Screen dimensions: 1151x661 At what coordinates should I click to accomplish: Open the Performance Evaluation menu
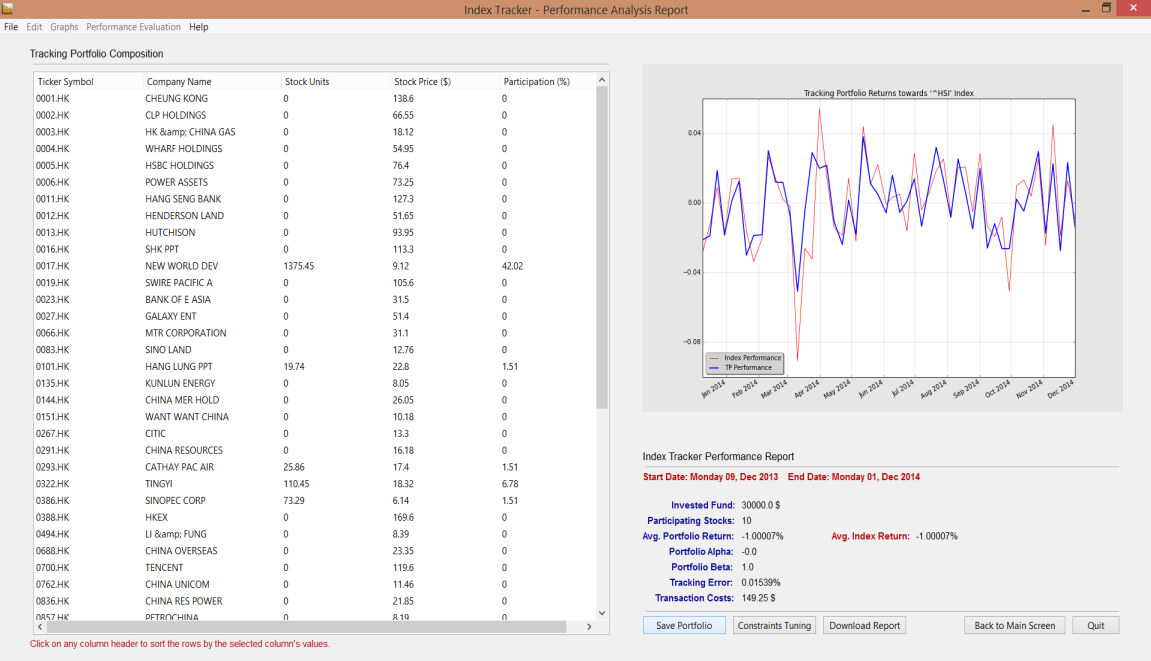coord(134,27)
